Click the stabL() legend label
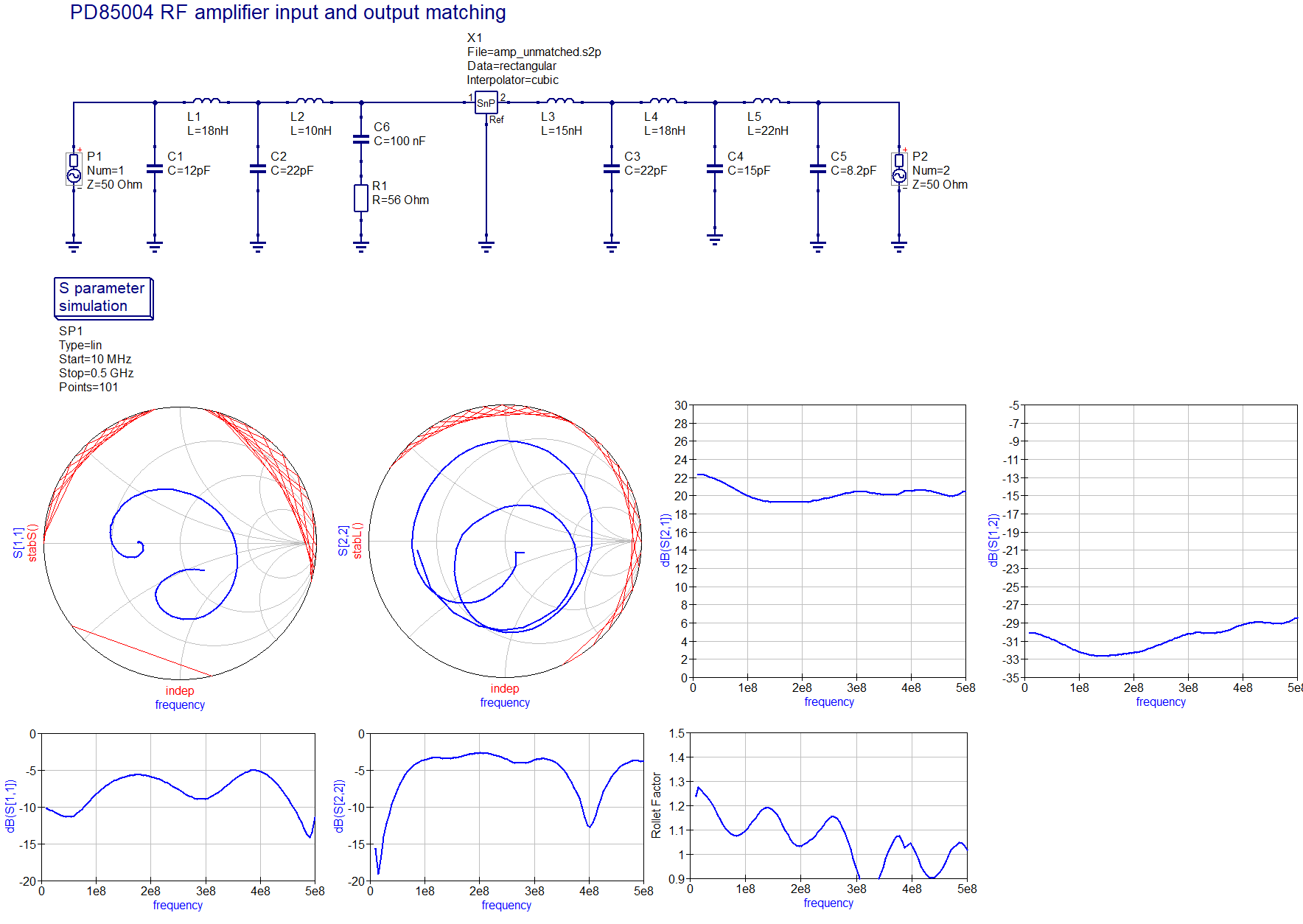Screen dimensions: 1303x924 coord(357,540)
